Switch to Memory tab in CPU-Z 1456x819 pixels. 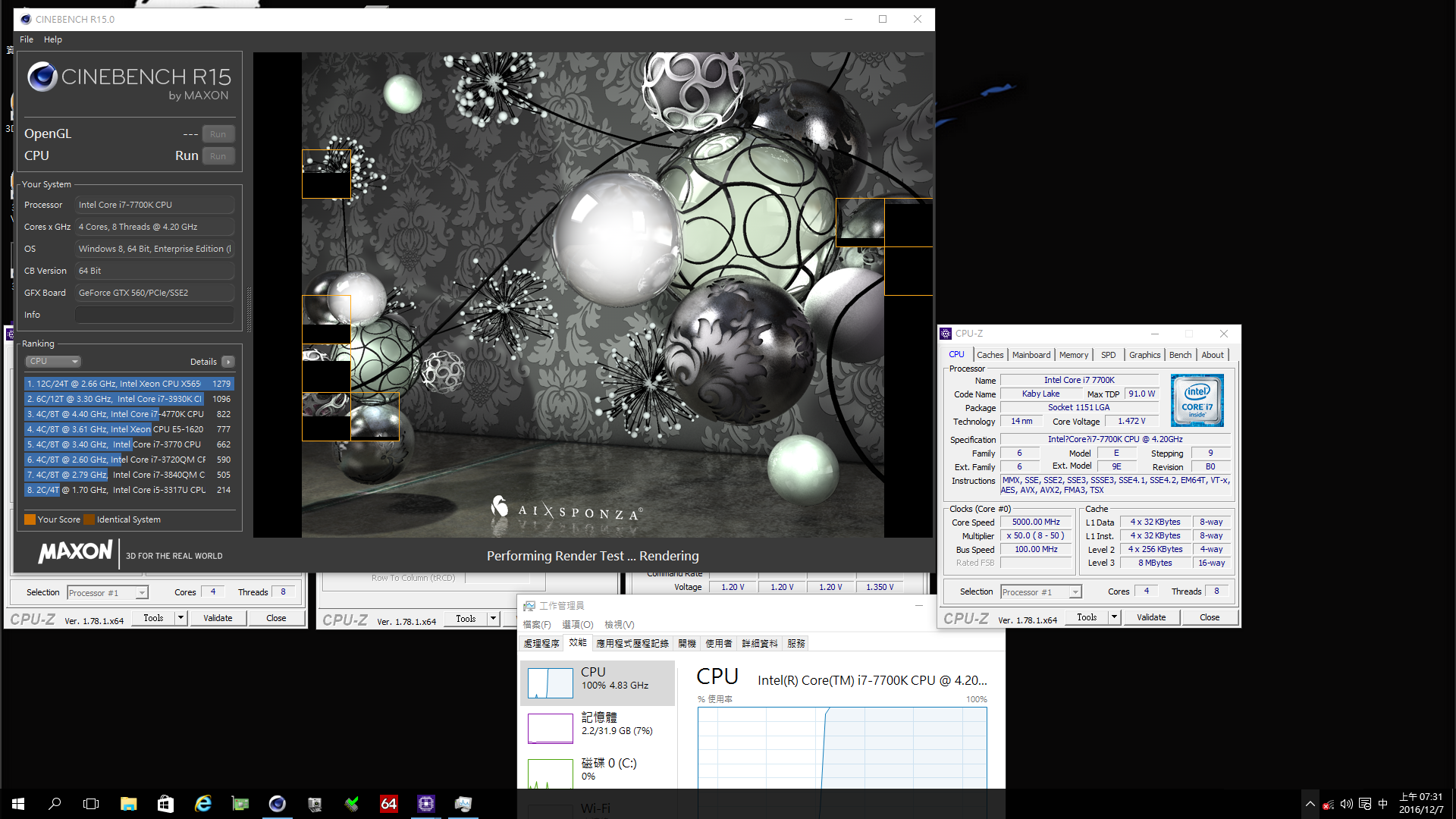(x=1074, y=355)
